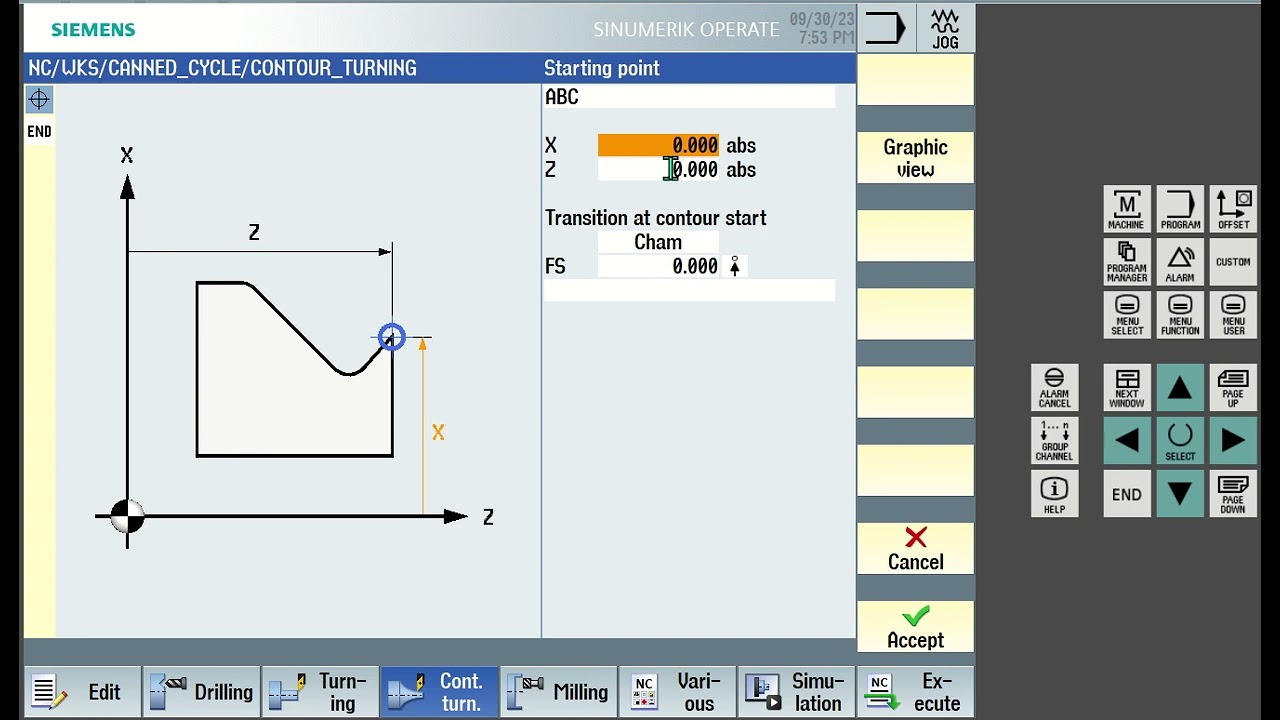Click the MENU USER key
Viewport: 1280px width, 720px height.
[x=1233, y=315]
